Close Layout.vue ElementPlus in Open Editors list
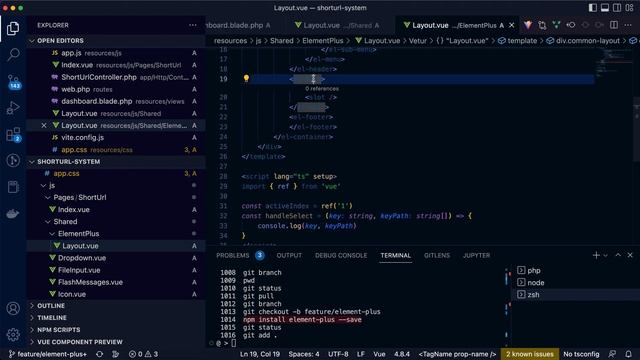 click(x=44, y=125)
